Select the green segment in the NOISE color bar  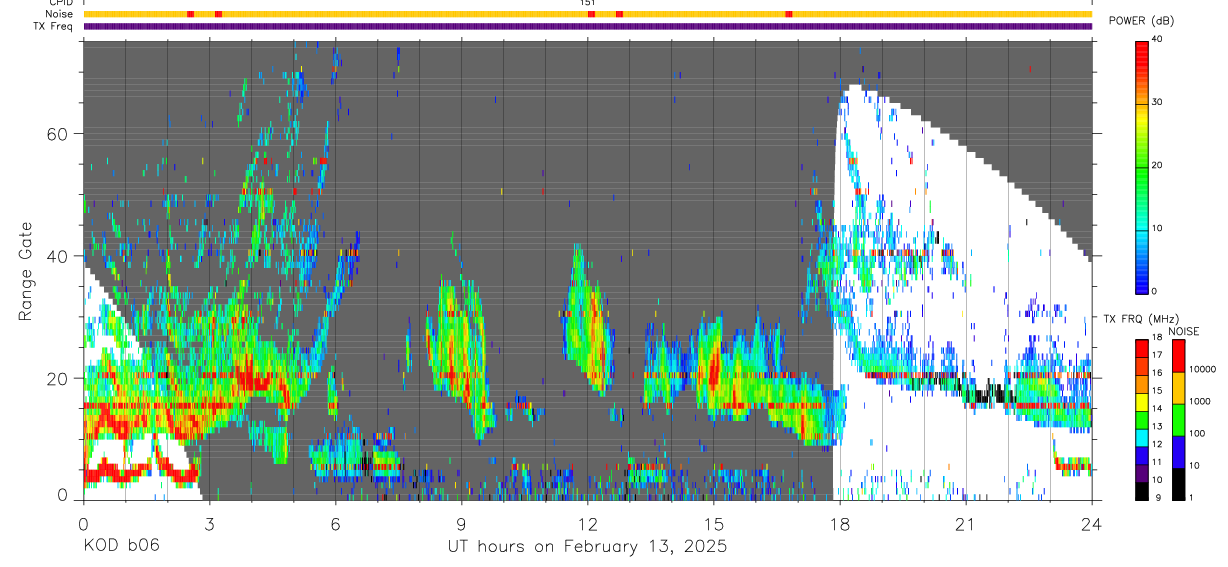coord(1178,419)
